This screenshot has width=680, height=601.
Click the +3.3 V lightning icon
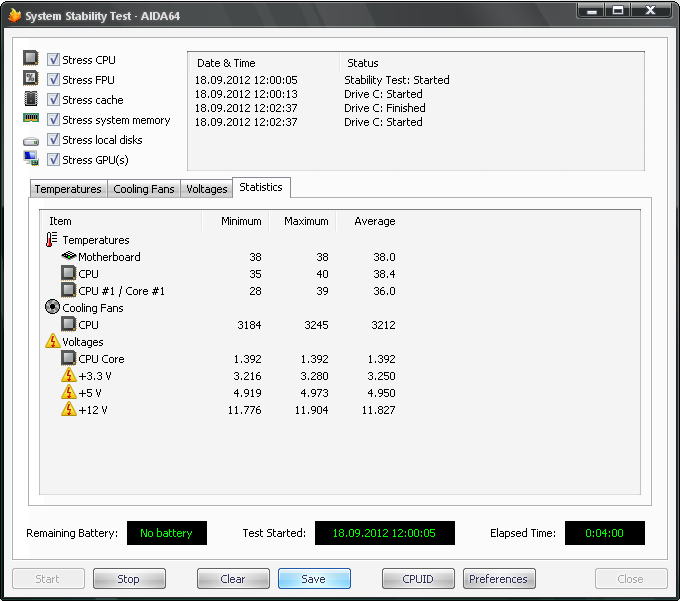pyautogui.click(x=69, y=375)
